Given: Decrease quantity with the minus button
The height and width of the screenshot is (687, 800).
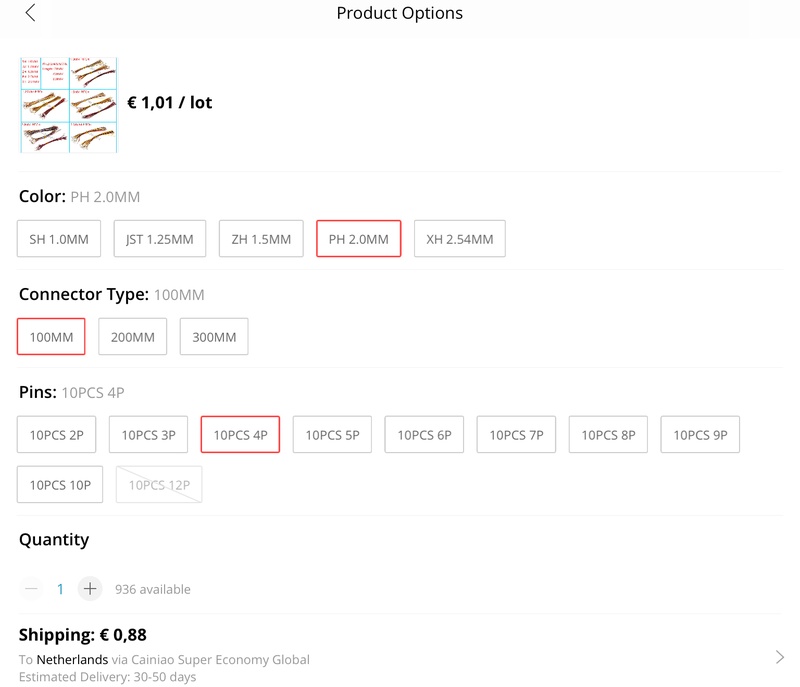Looking at the screenshot, I should pyautogui.click(x=31, y=589).
